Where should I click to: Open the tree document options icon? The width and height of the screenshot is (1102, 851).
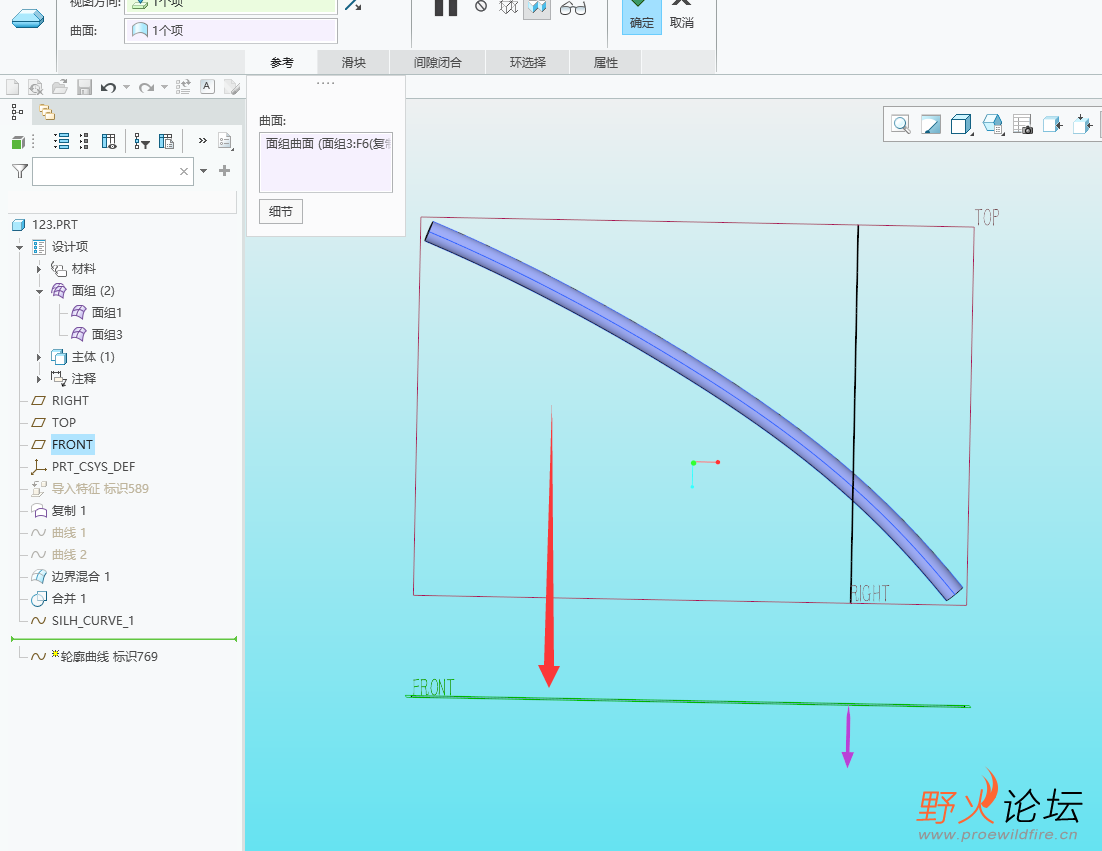225,141
